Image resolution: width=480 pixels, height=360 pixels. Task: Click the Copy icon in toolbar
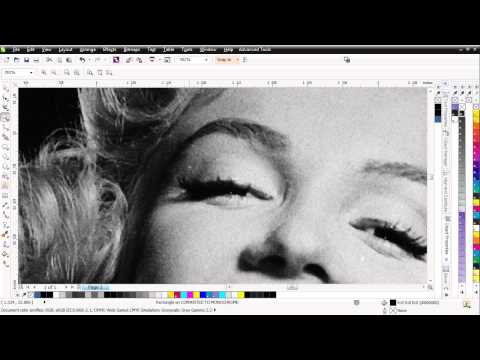(x=60, y=60)
